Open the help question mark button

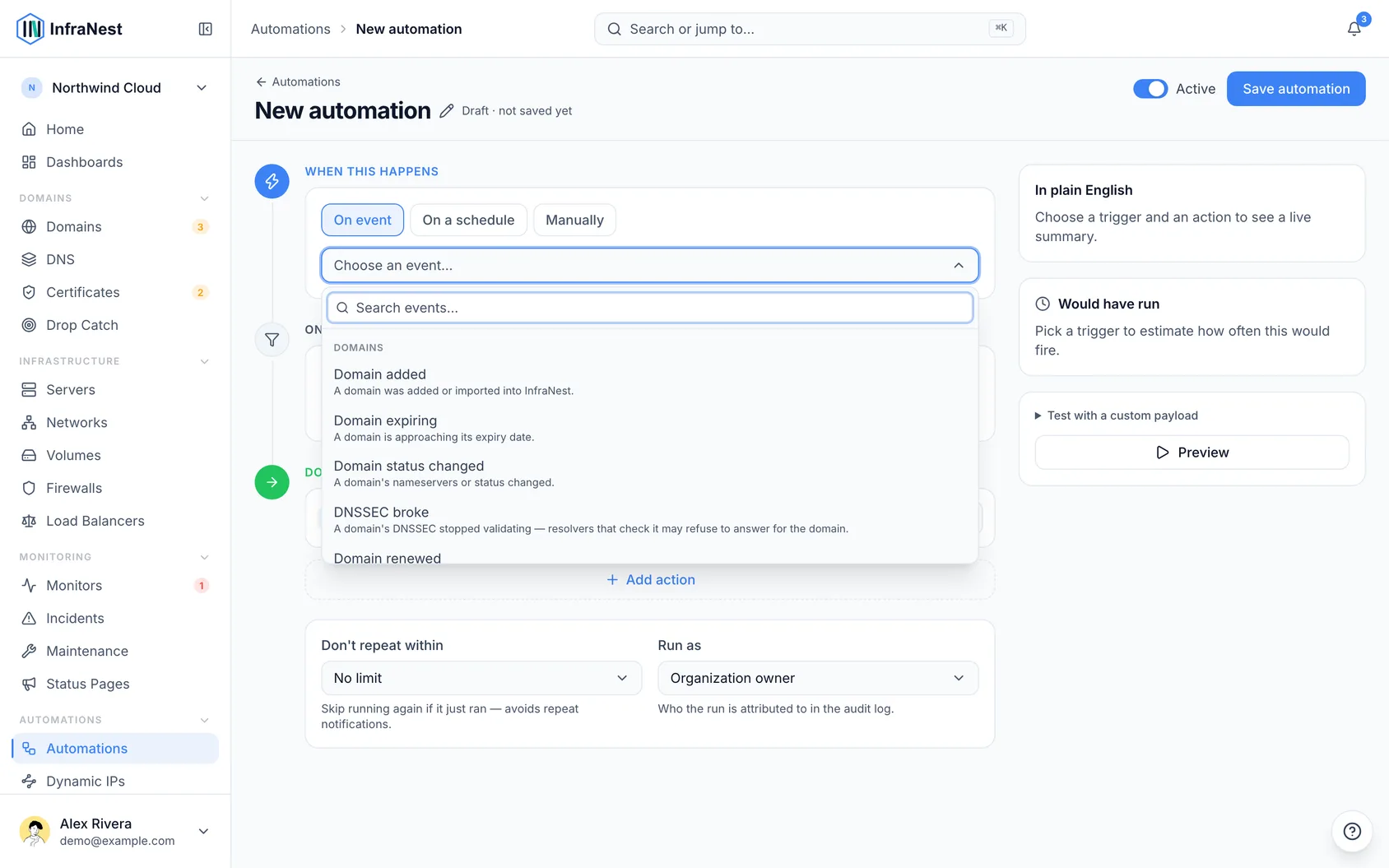click(1352, 831)
